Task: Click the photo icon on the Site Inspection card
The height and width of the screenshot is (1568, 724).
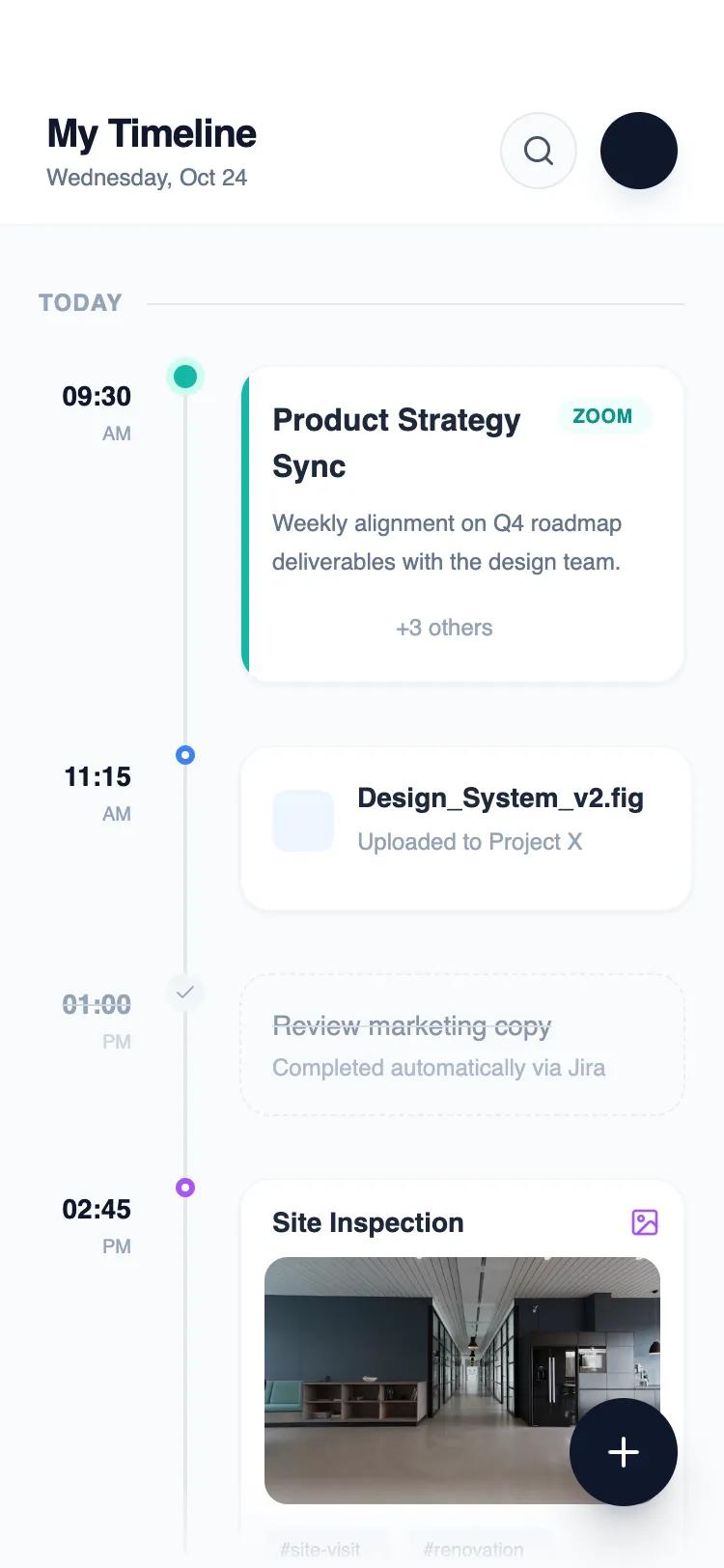Action: (x=645, y=1222)
